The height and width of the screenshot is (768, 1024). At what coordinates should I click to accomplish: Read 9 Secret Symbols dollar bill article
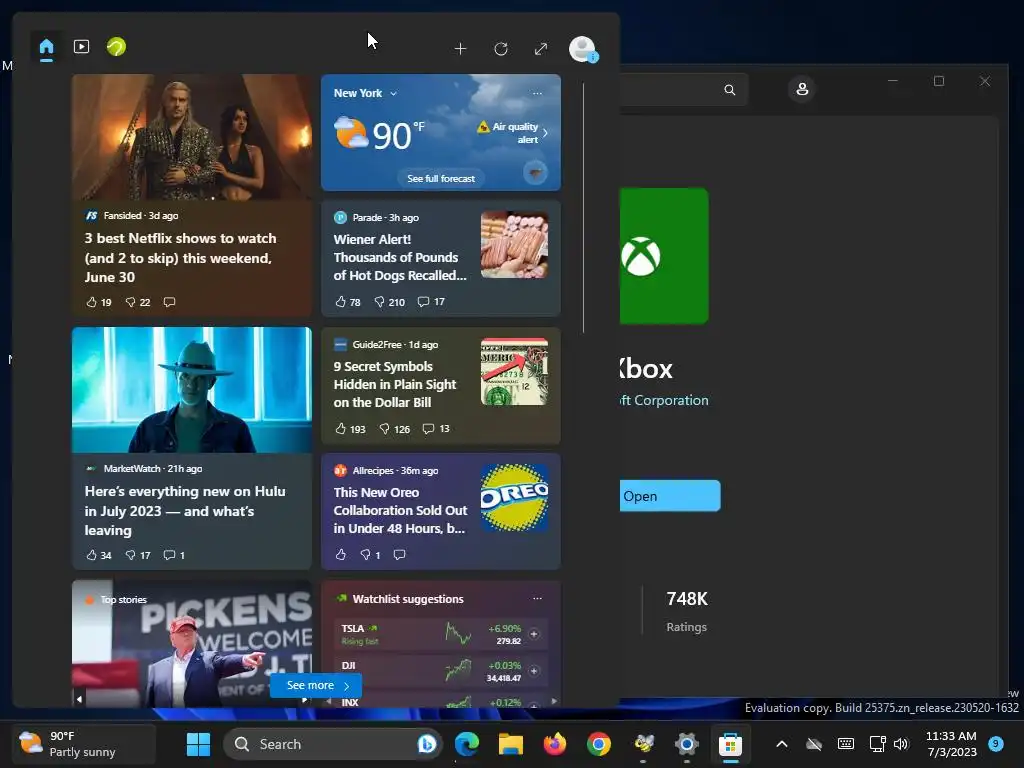(x=395, y=385)
